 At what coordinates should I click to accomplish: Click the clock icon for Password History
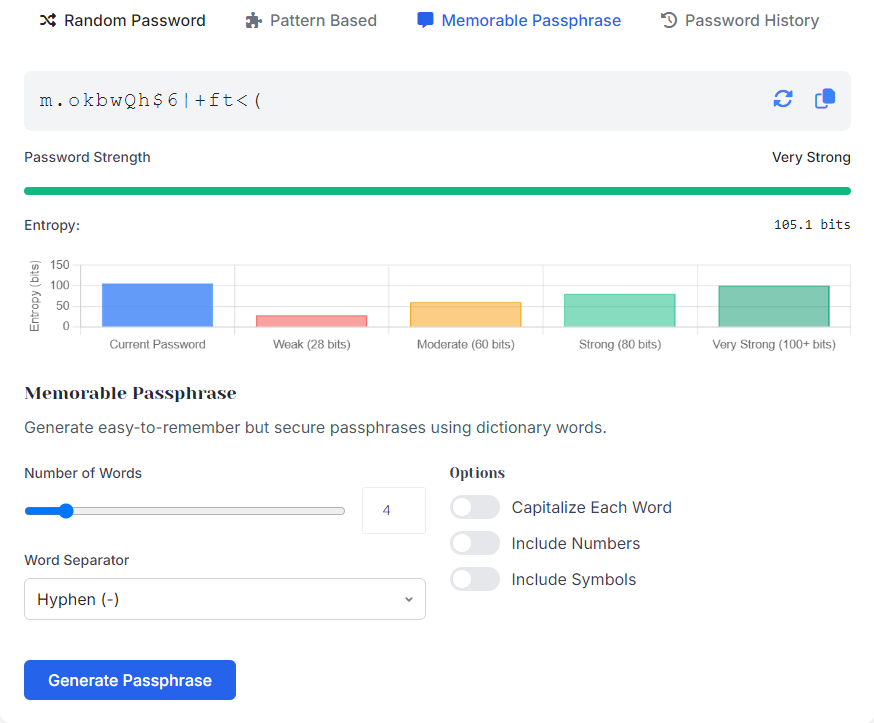tap(669, 21)
